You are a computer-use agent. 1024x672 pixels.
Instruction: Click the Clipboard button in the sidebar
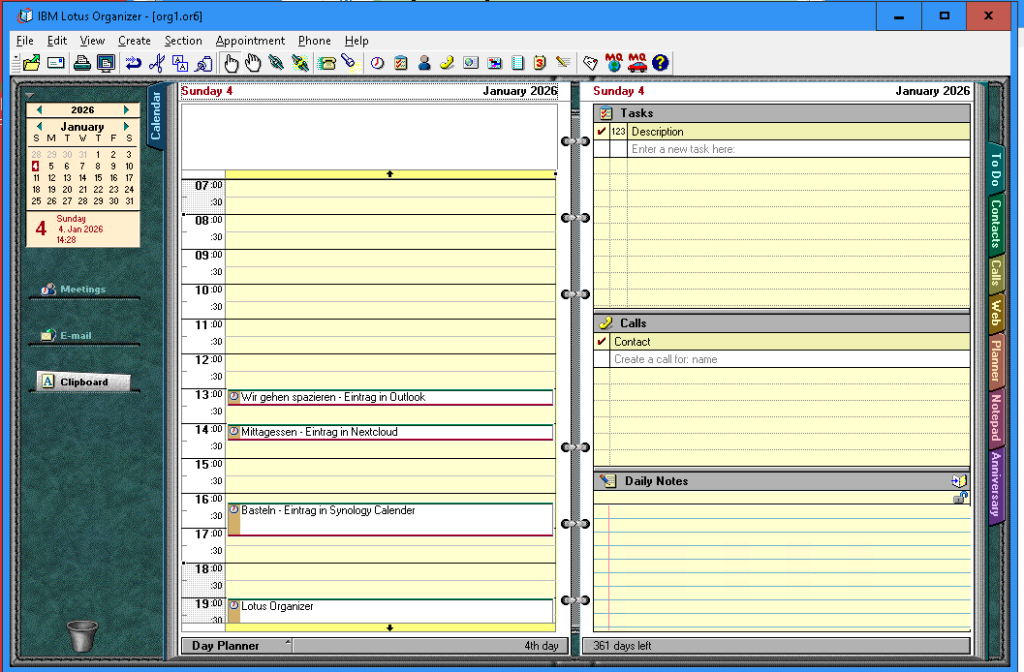[84, 382]
